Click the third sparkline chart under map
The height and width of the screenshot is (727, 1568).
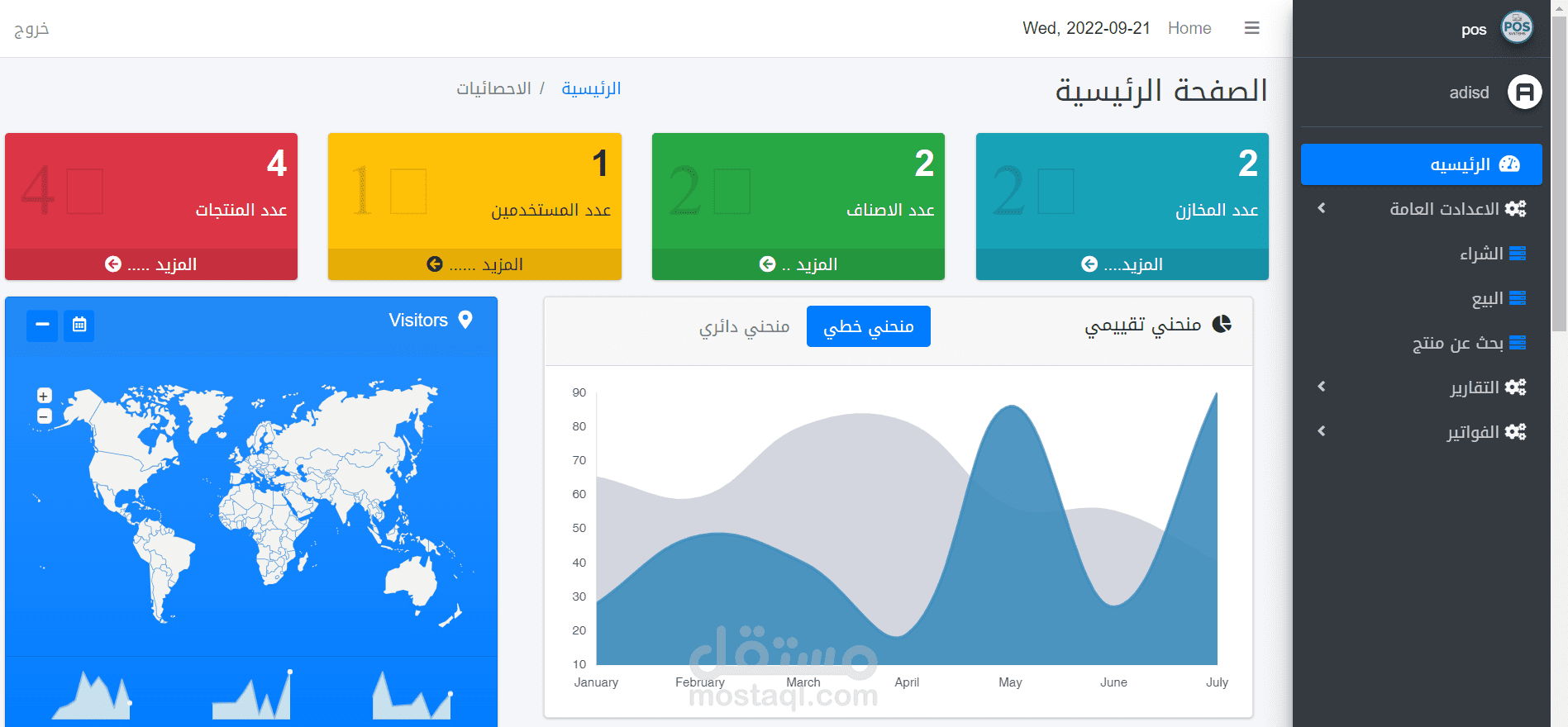(412, 695)
